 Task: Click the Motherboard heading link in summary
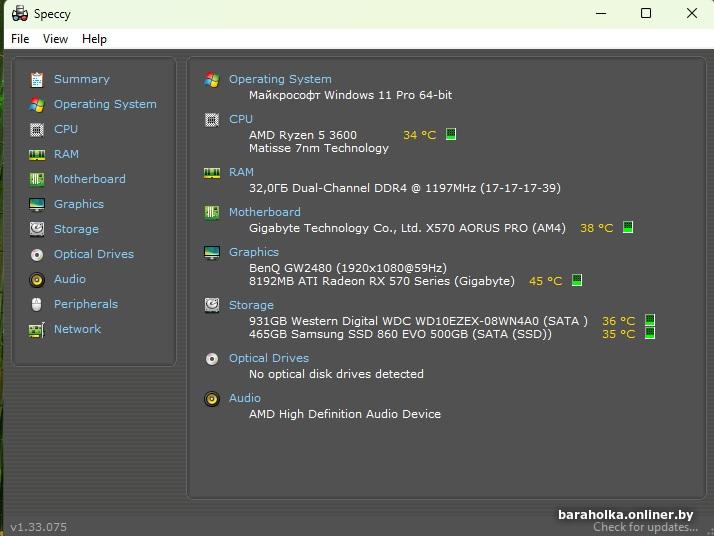coord(265,212)
